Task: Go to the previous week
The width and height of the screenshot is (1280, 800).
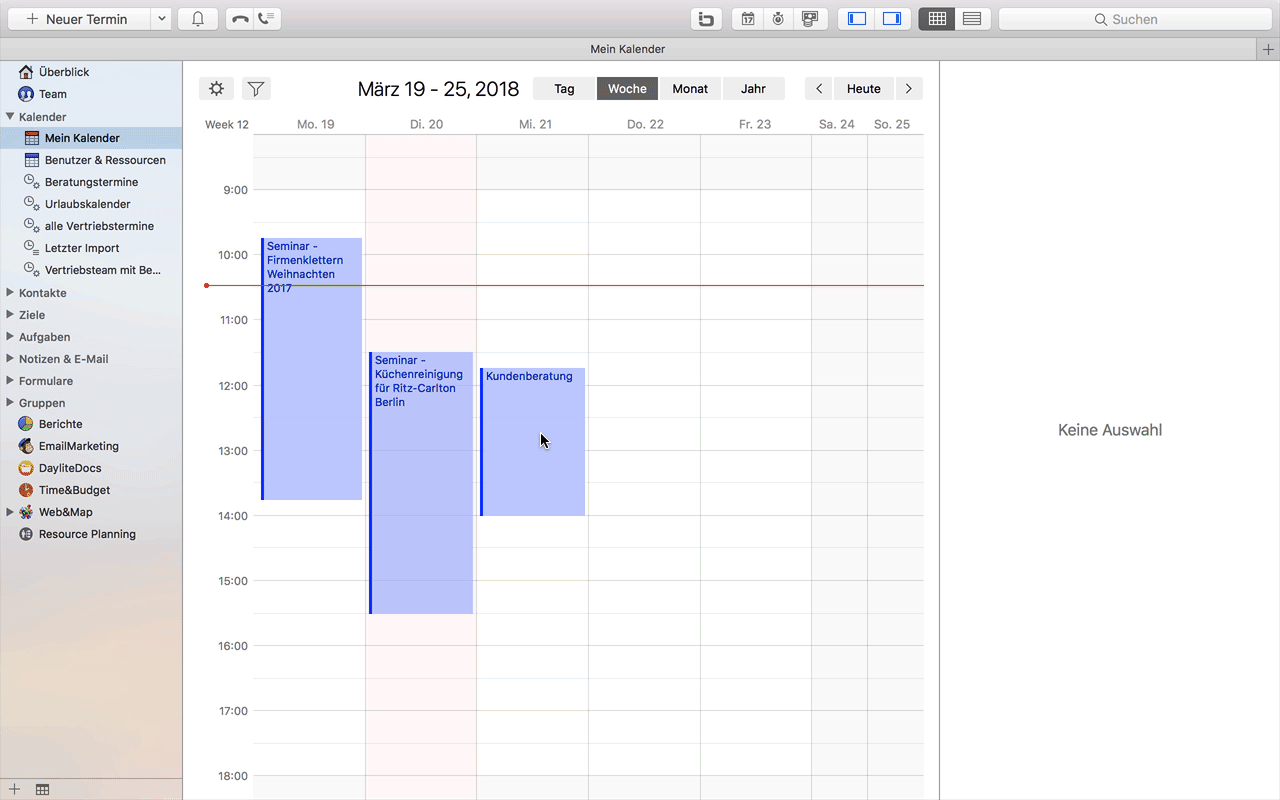Action: [819, 89]
